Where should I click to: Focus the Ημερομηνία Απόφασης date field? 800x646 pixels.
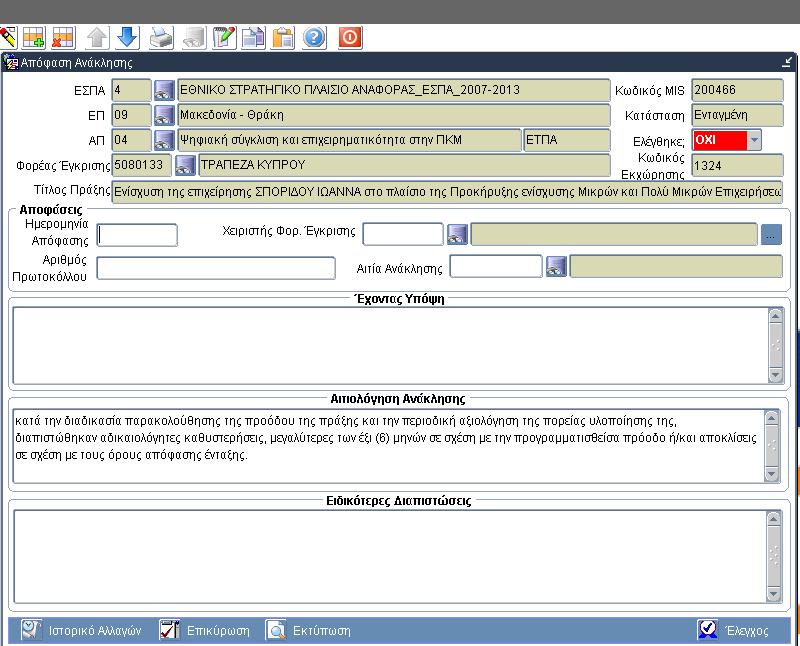(137, 235)
